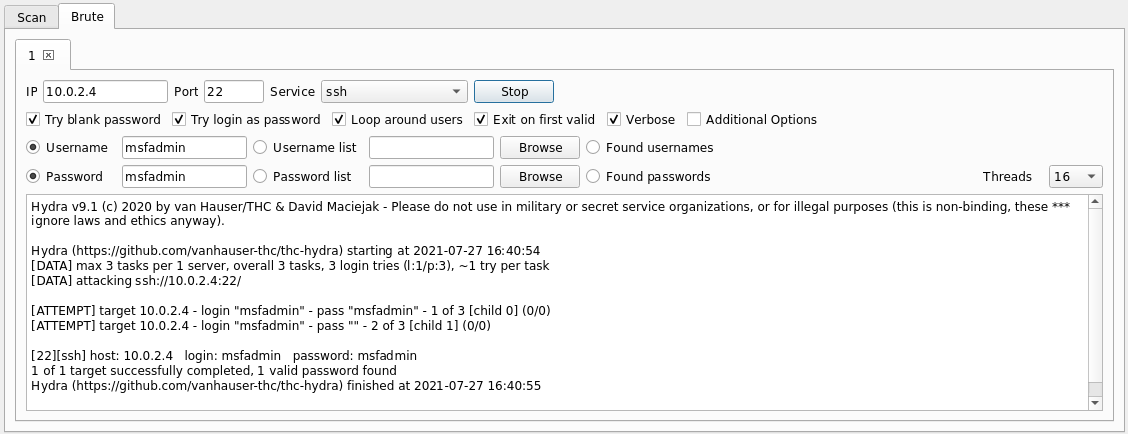Select the Found usernames radio option
Viewport: 1128px width, 434px height.
(x=593, y=148)
